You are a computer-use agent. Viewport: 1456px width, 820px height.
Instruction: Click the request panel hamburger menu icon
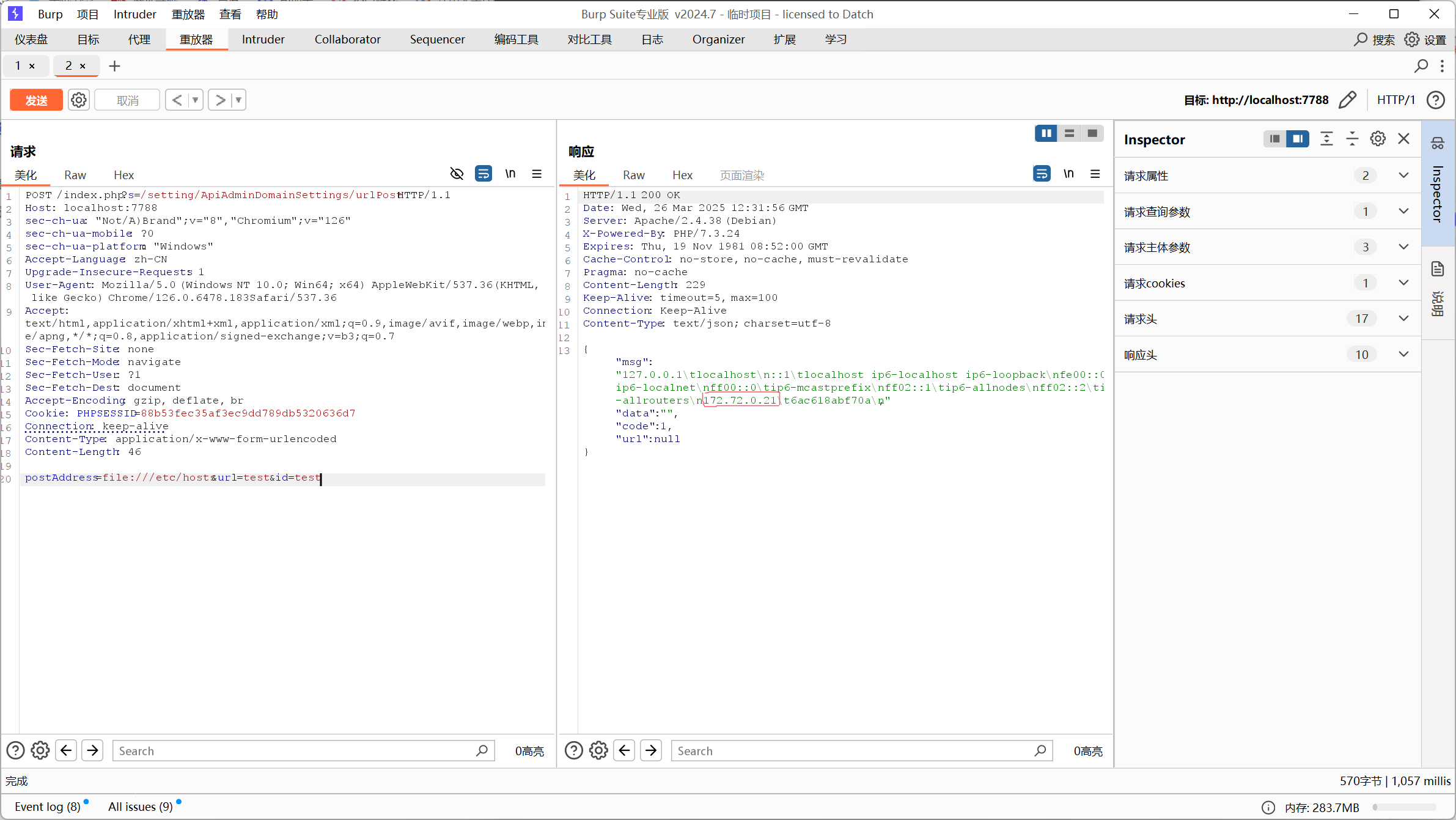(537, 174)
